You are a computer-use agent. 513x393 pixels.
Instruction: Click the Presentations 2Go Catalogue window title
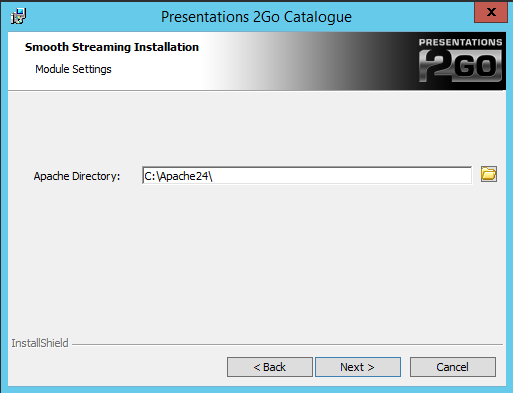point(256,17)
